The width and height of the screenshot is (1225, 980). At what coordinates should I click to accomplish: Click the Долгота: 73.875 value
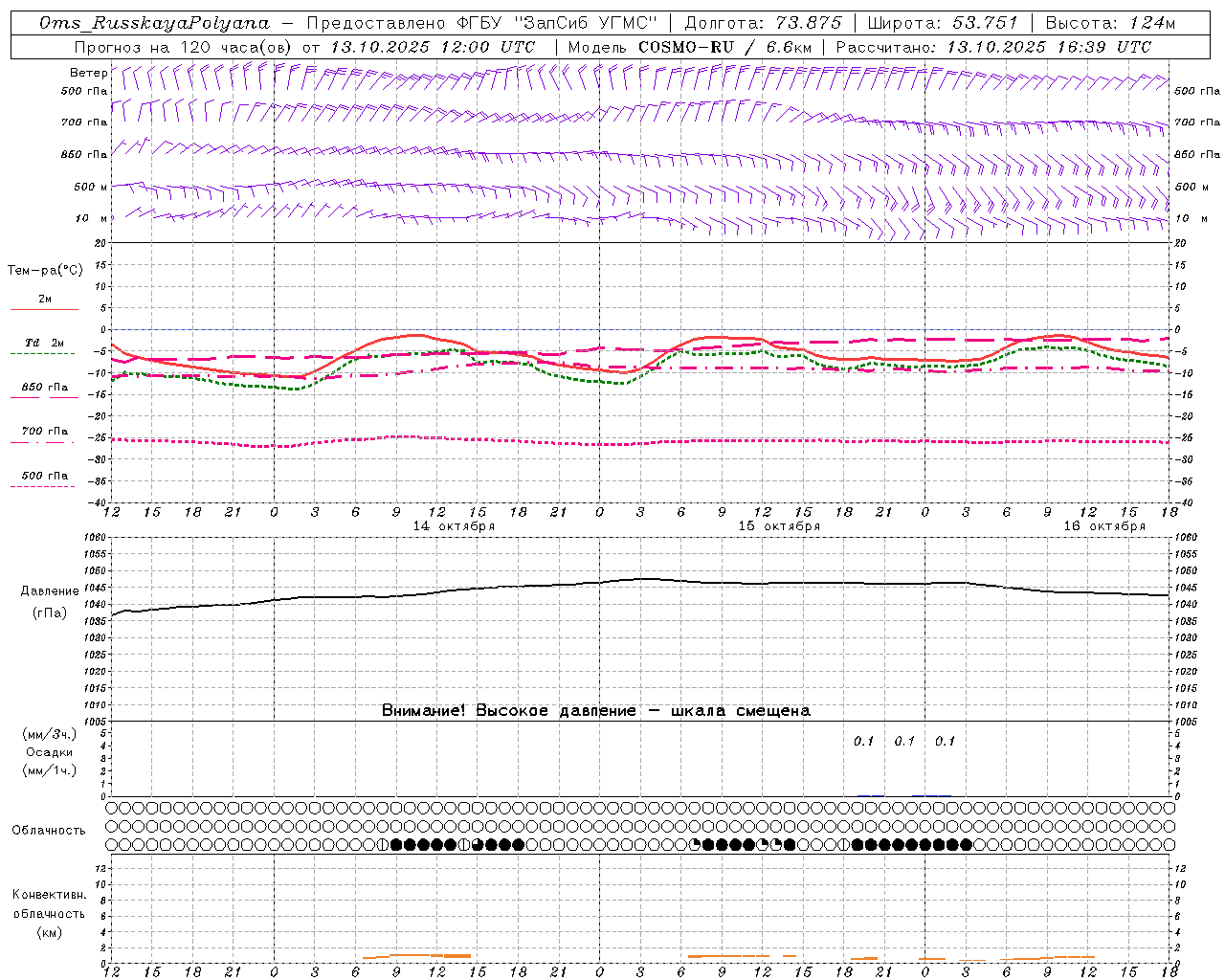(x=764, y=23)
